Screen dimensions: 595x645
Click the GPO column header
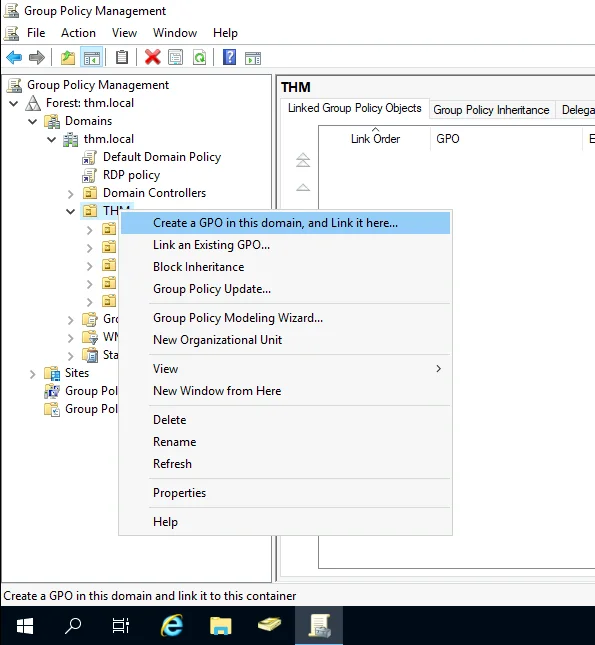coord(507,139)
